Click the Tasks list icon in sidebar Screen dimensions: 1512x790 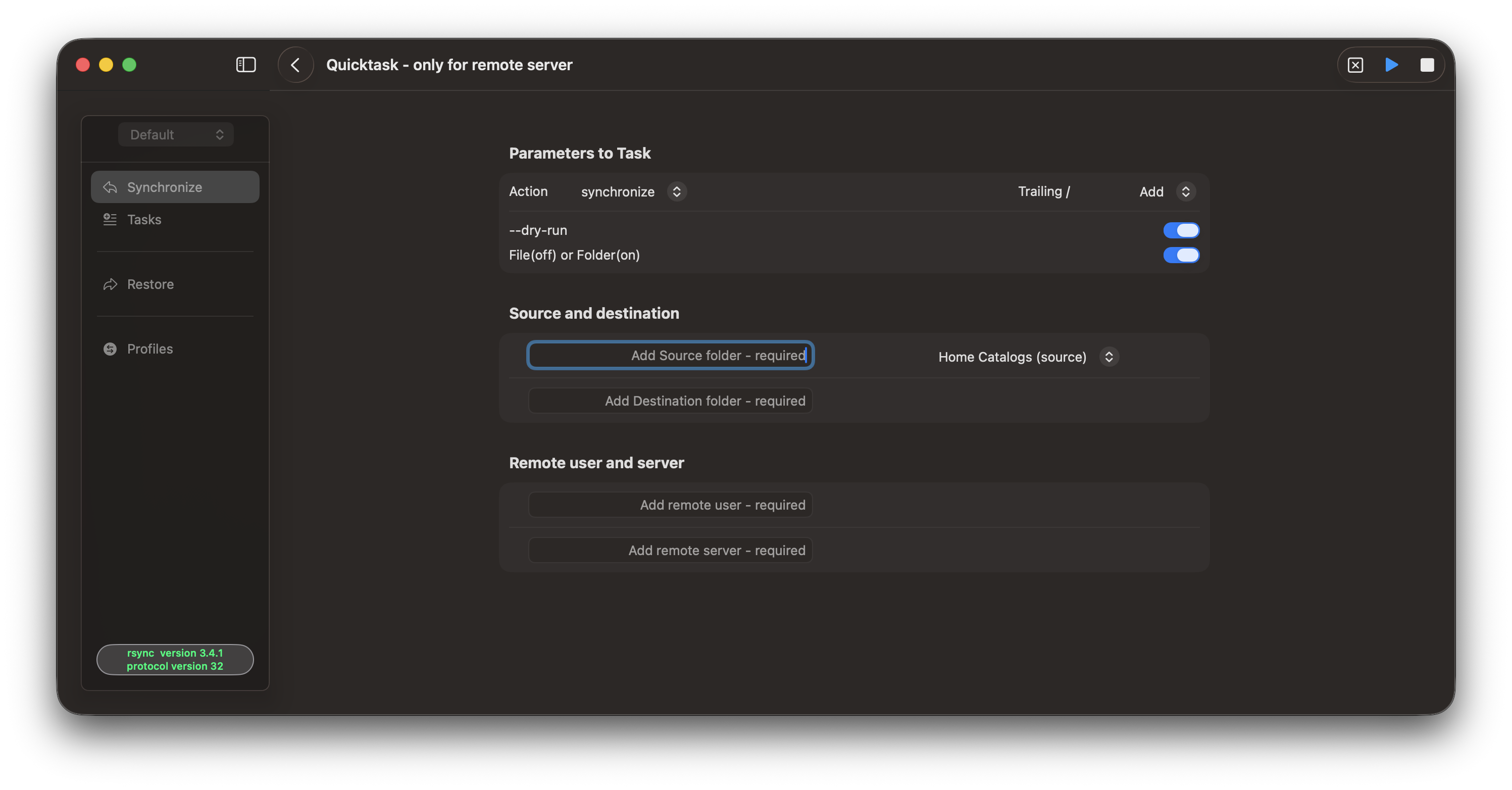[x=110, y=220]
